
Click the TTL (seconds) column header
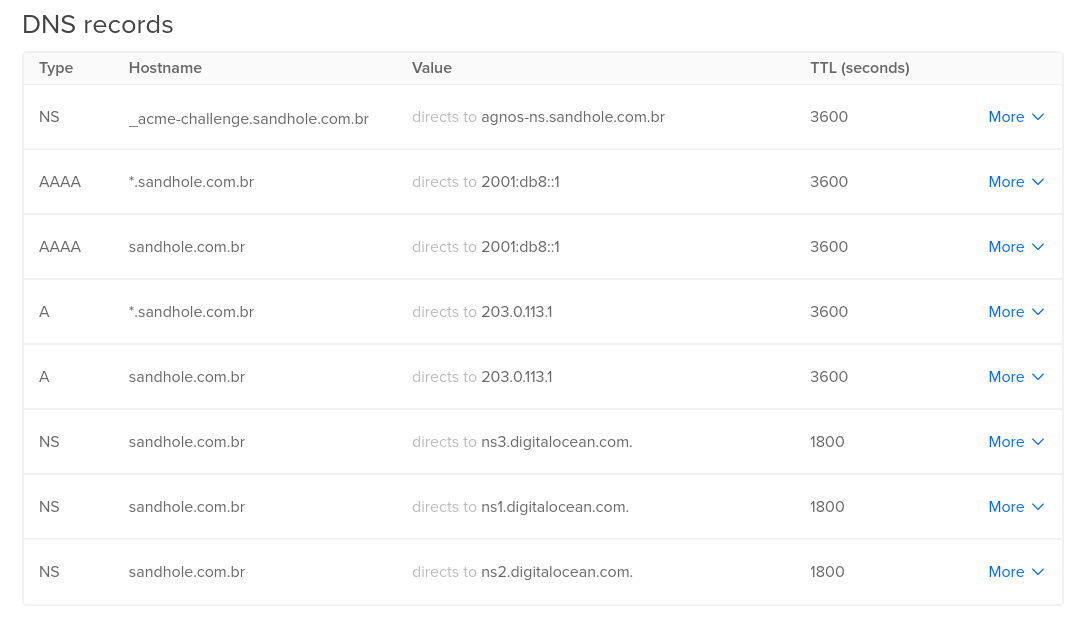click(859, 68)
